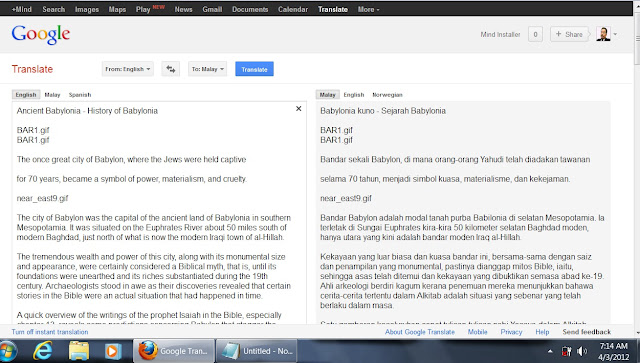Select the English target language tab
640x363 pixels.
pyautogui.click(x=353, y=95)
